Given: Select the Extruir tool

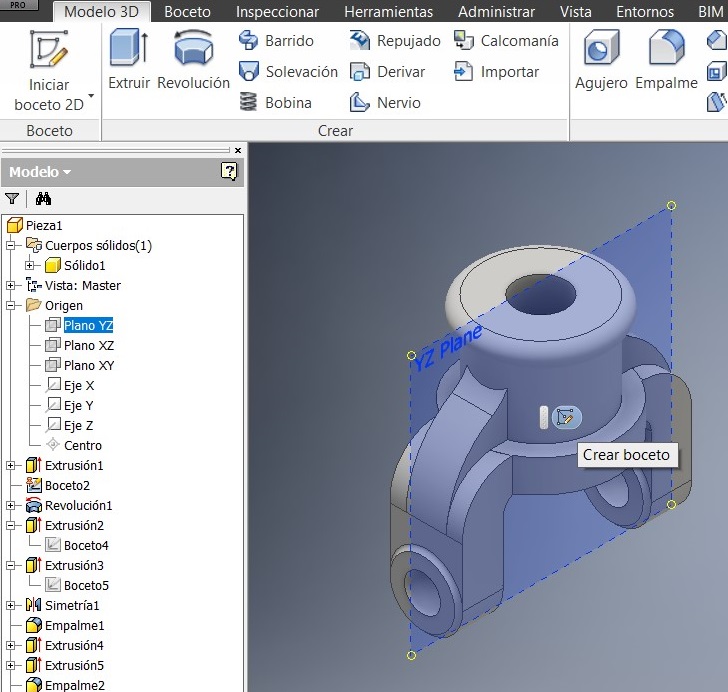Looking at the screenshot, I should [129, 59].
